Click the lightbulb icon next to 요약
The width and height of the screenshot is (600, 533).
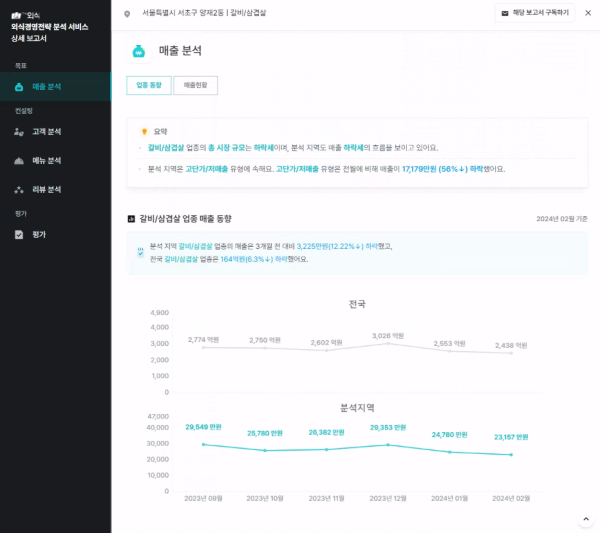click(x=144, y=132)
